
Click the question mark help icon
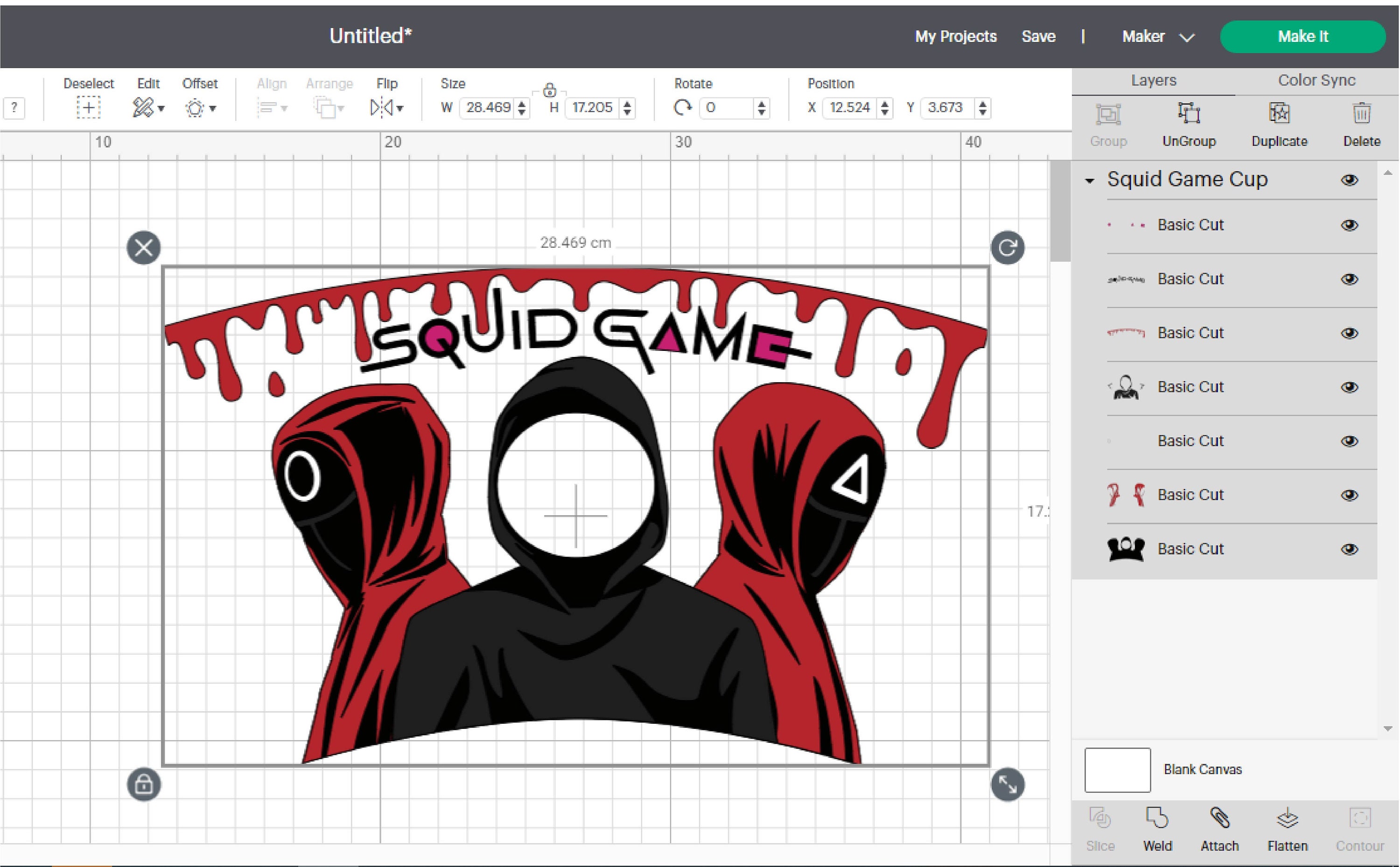pyautogui.click(x=14, y=108)
